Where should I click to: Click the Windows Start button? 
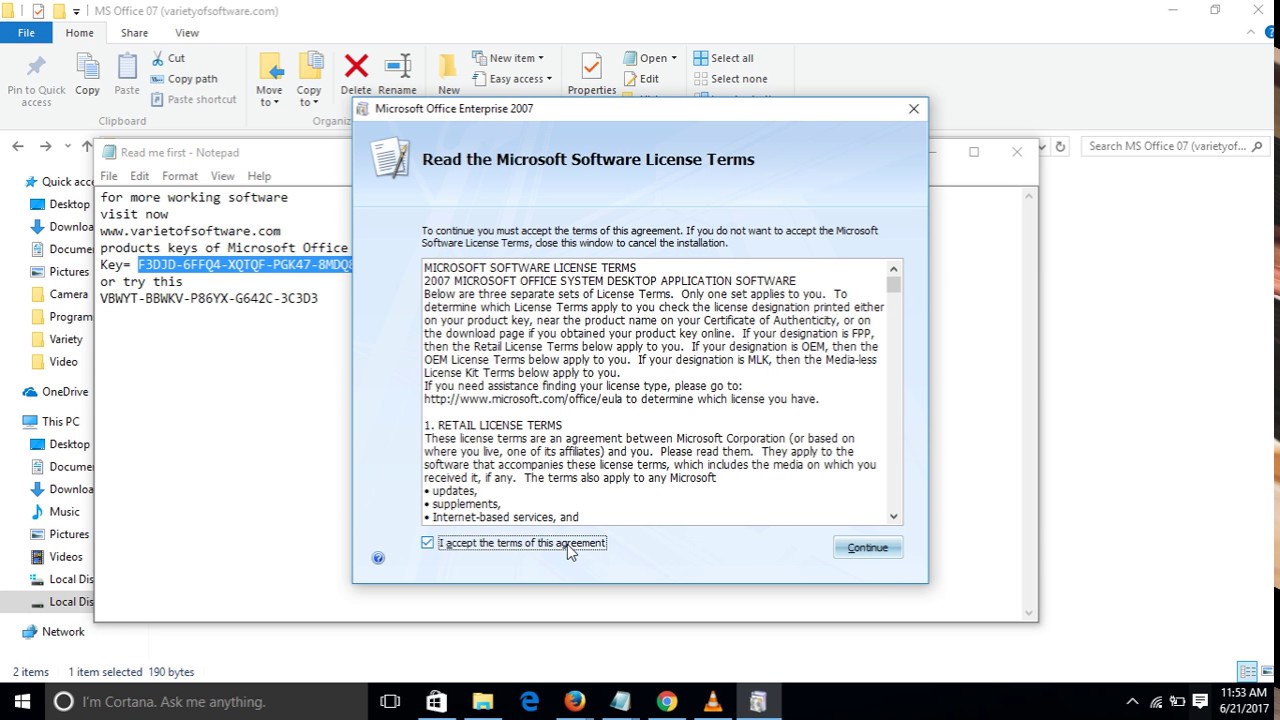(x=22, y=701)
